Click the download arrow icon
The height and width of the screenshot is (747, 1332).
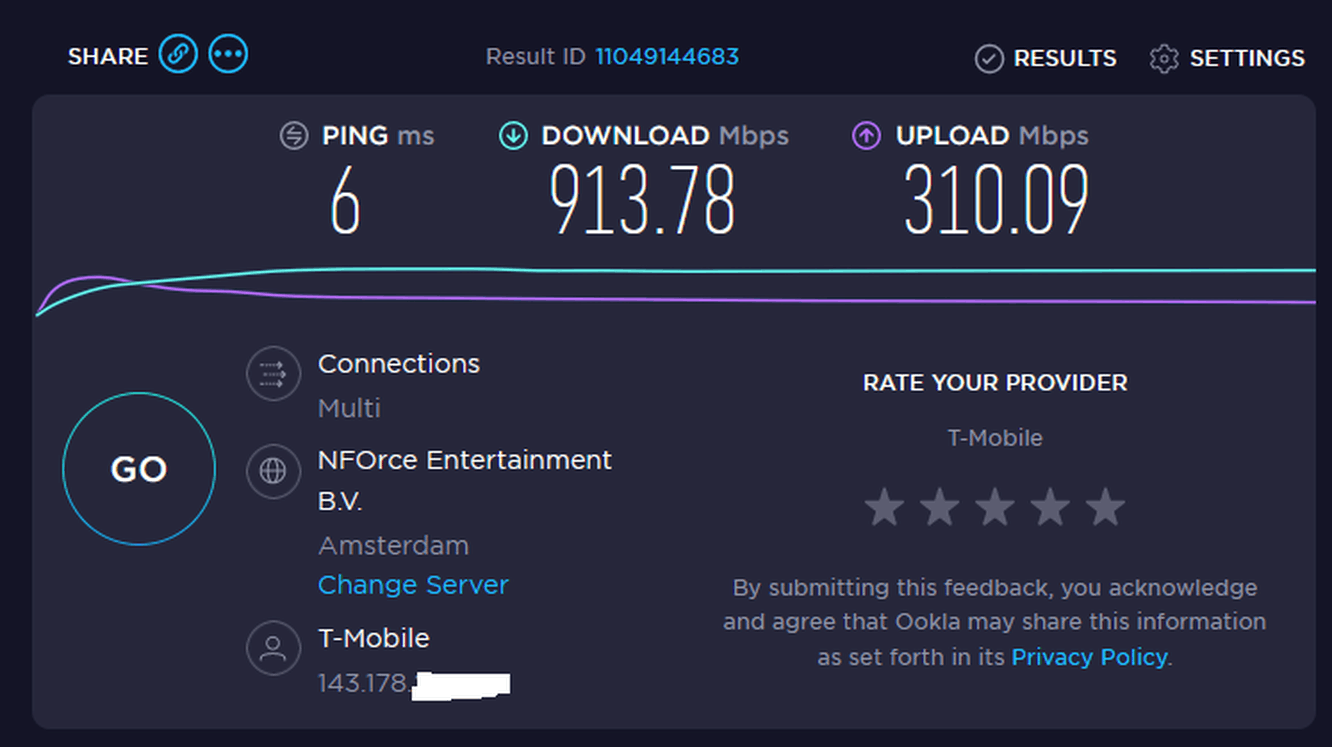click(x=513, y=136)
